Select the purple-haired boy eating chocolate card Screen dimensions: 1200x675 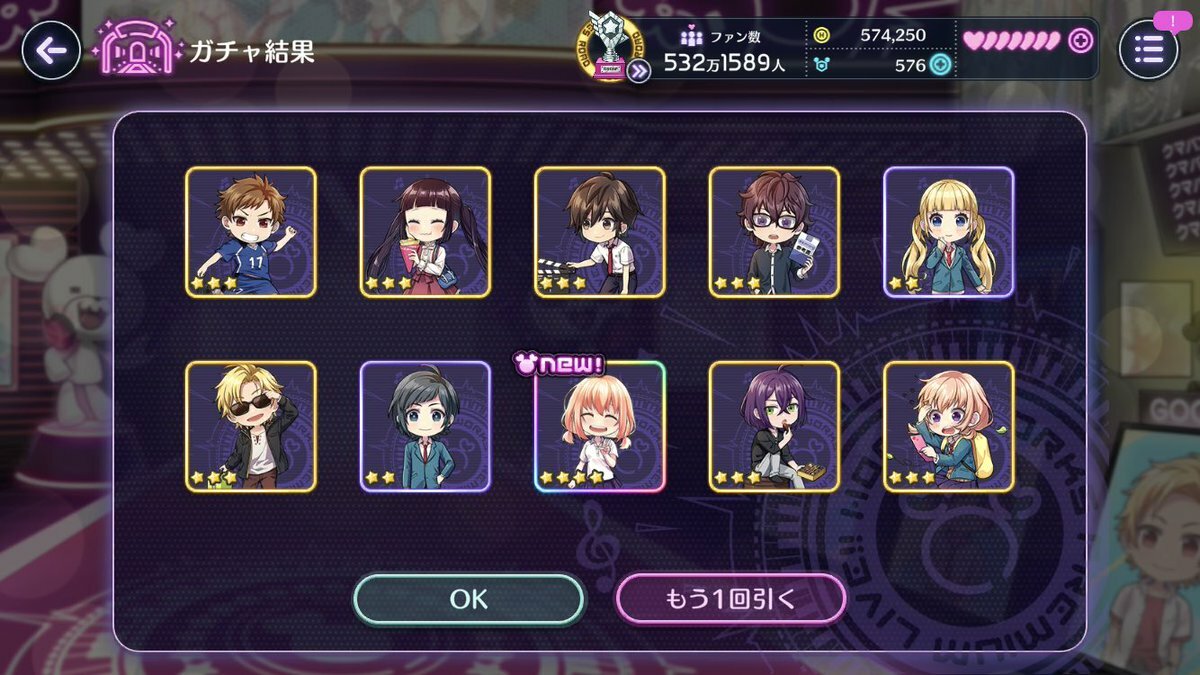[774, 426]
